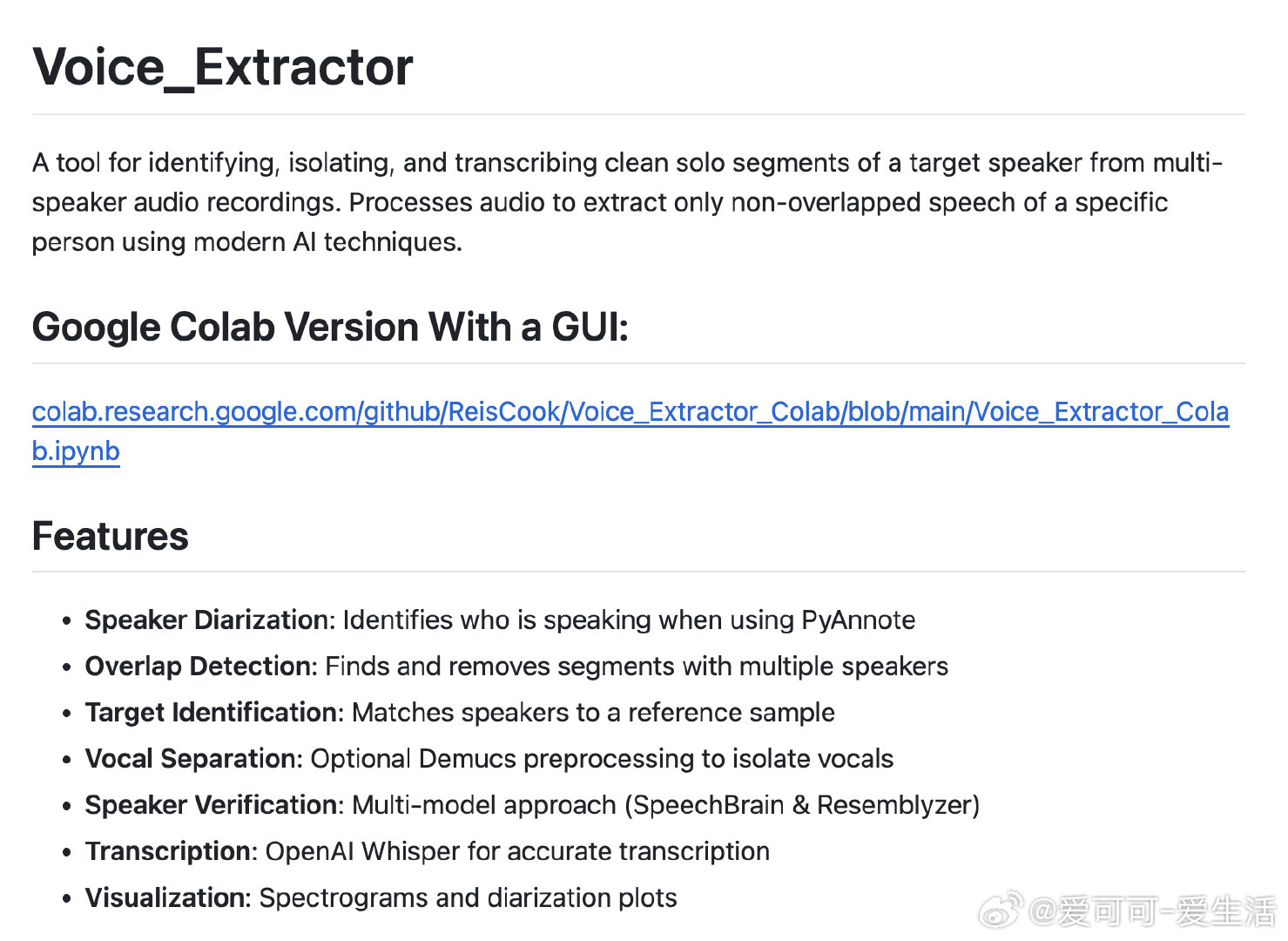This screenshot has height=941, width=1288.
Task: Click the bold Overlap Detection label
Action: pyautogui.click(x=198, y=666)
